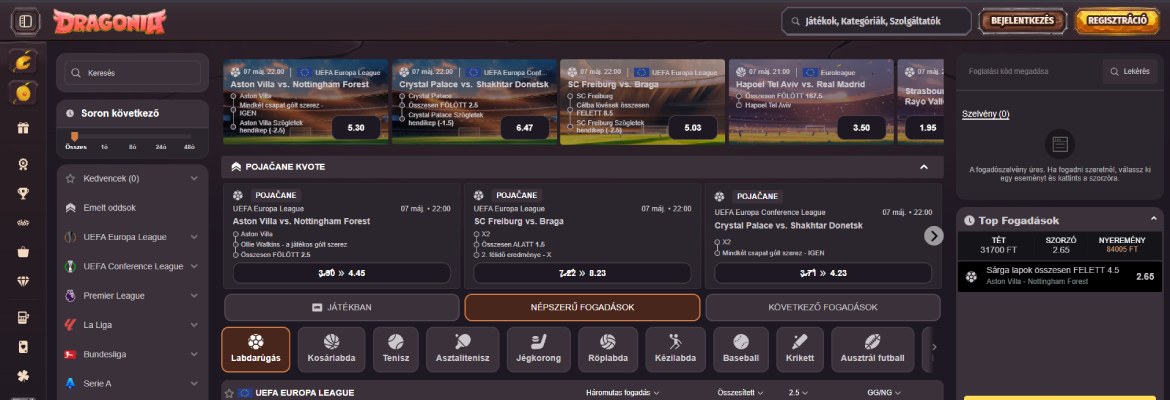Select 5.30 odds on Aston Villa card
Screen dimensions: 1170x400
[x=356, y=128]
